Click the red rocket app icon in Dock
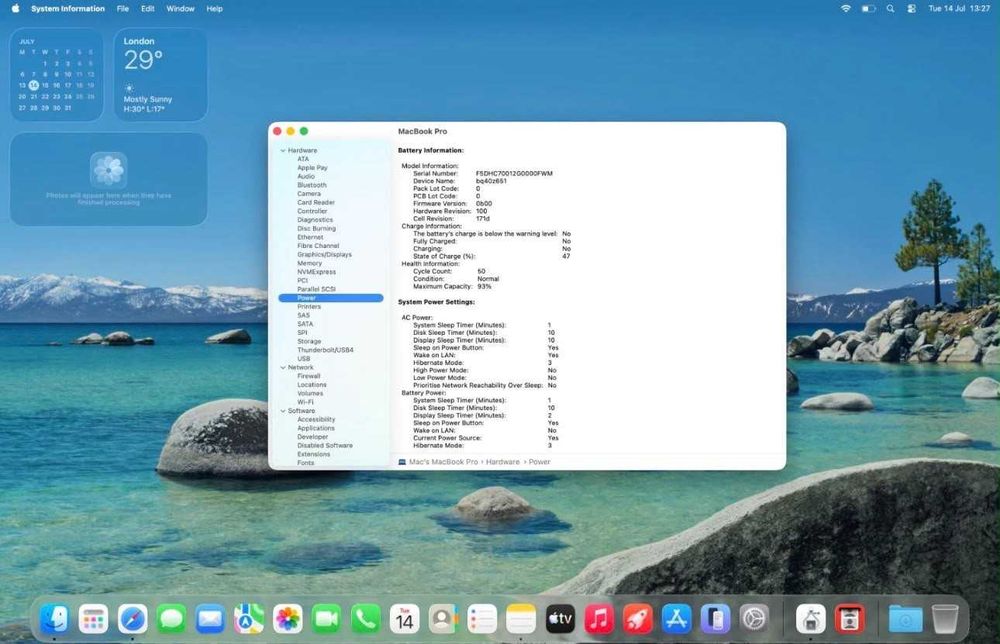This screenshot has height=644, width=1000. [x=638, y=618]
